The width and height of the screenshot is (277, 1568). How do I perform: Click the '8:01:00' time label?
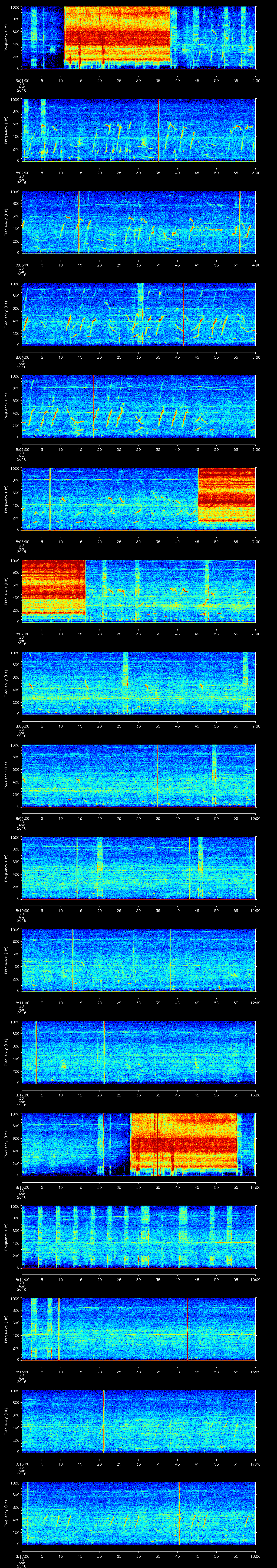(22, 80)
